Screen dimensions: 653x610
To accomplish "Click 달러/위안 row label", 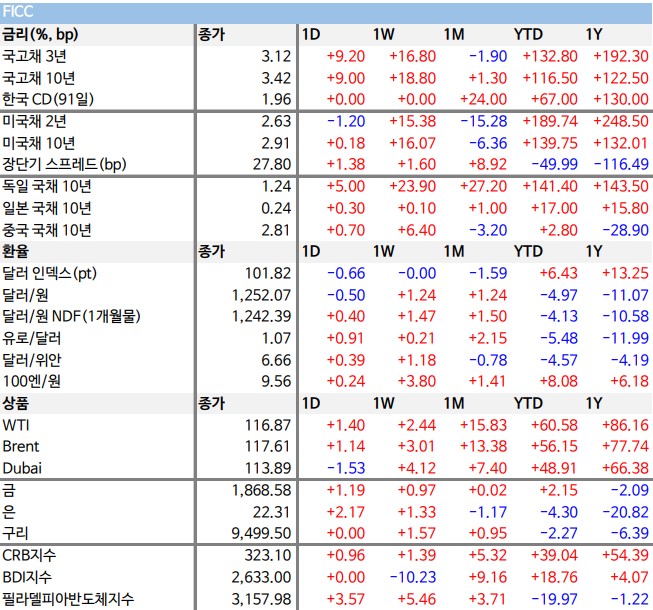I will (32, 360).
